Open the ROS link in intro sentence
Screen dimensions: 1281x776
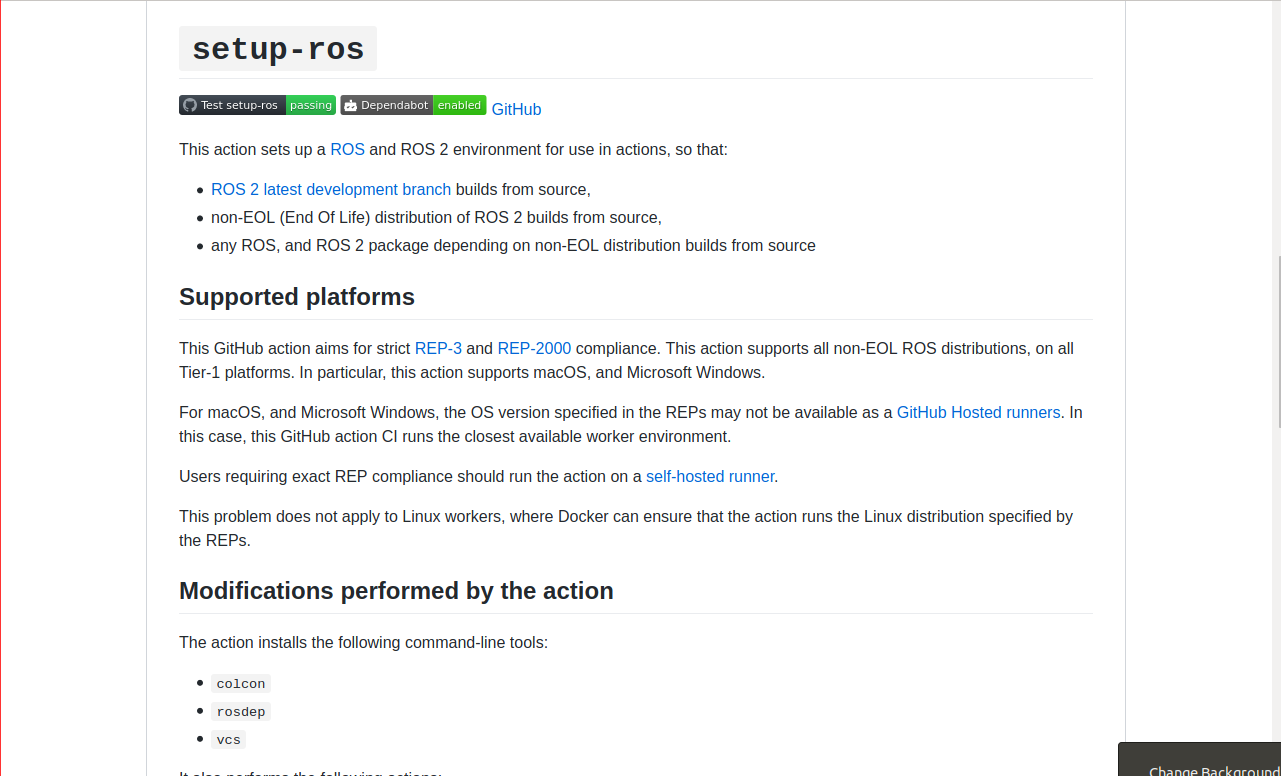point(347,149)
